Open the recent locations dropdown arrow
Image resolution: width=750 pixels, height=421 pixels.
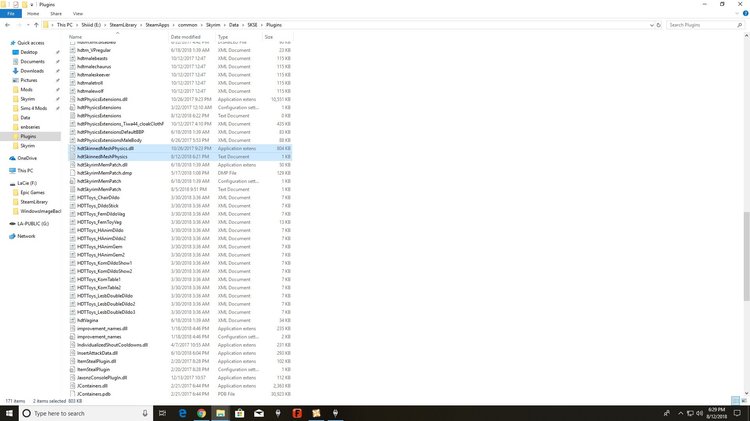[28, 25]
